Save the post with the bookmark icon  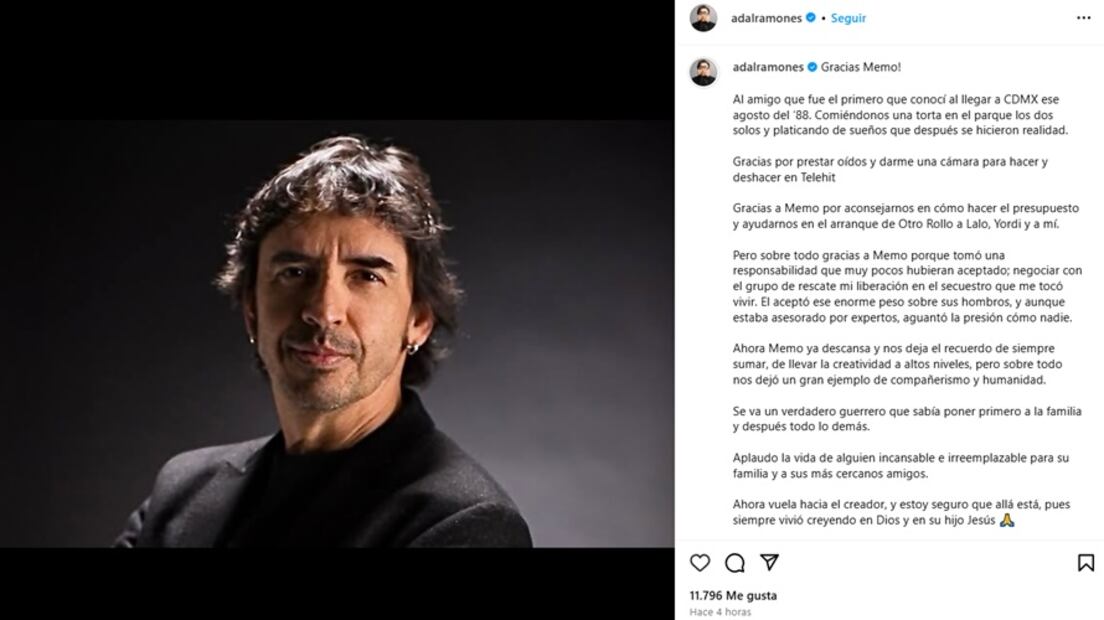click(1086, 562)
